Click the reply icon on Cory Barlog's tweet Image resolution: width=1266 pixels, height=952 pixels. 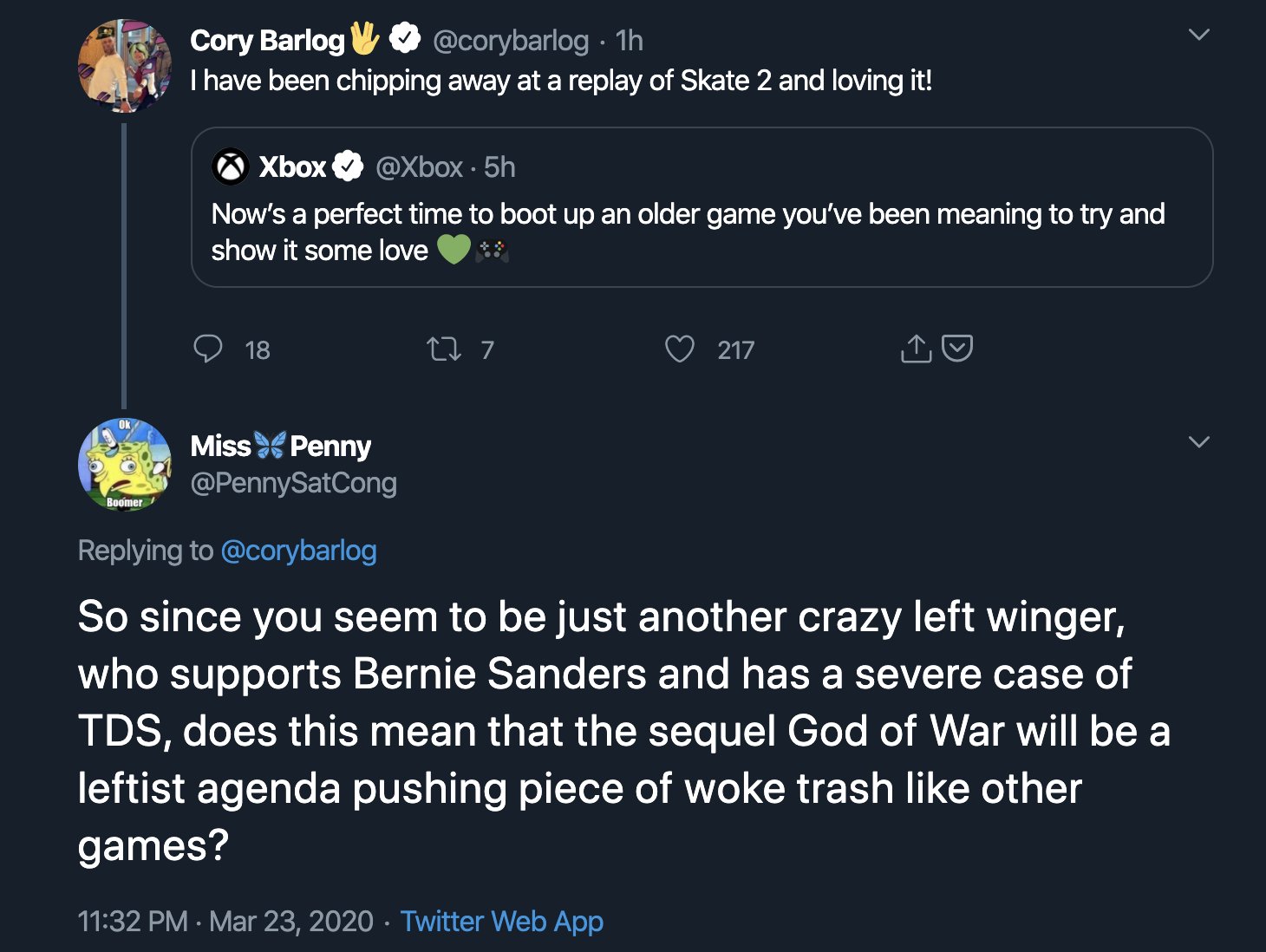click(208, 349)
